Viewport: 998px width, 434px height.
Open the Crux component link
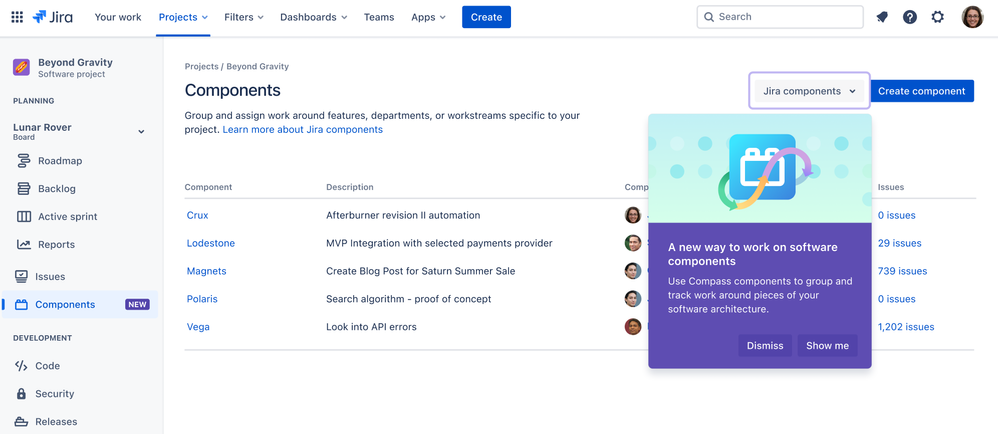(x=197, y=215)
